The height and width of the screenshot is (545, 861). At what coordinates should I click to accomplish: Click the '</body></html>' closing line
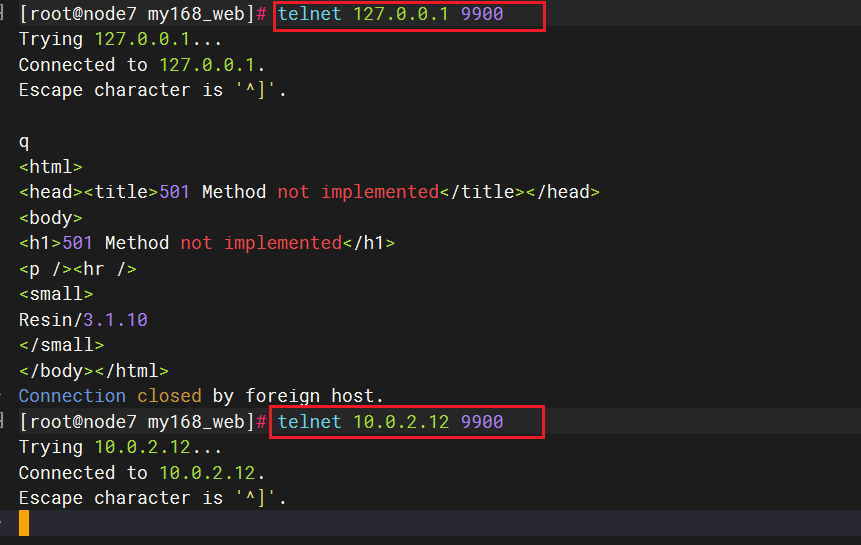tap(93, 371)
